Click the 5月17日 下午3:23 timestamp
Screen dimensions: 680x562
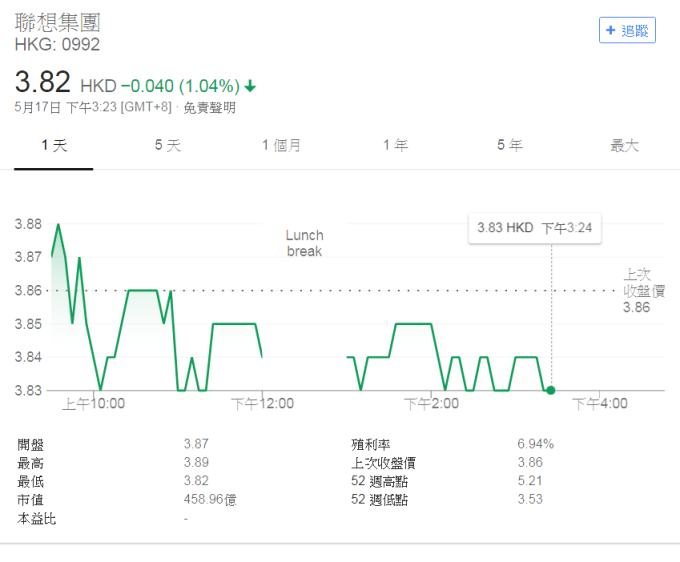click(93, 108)
